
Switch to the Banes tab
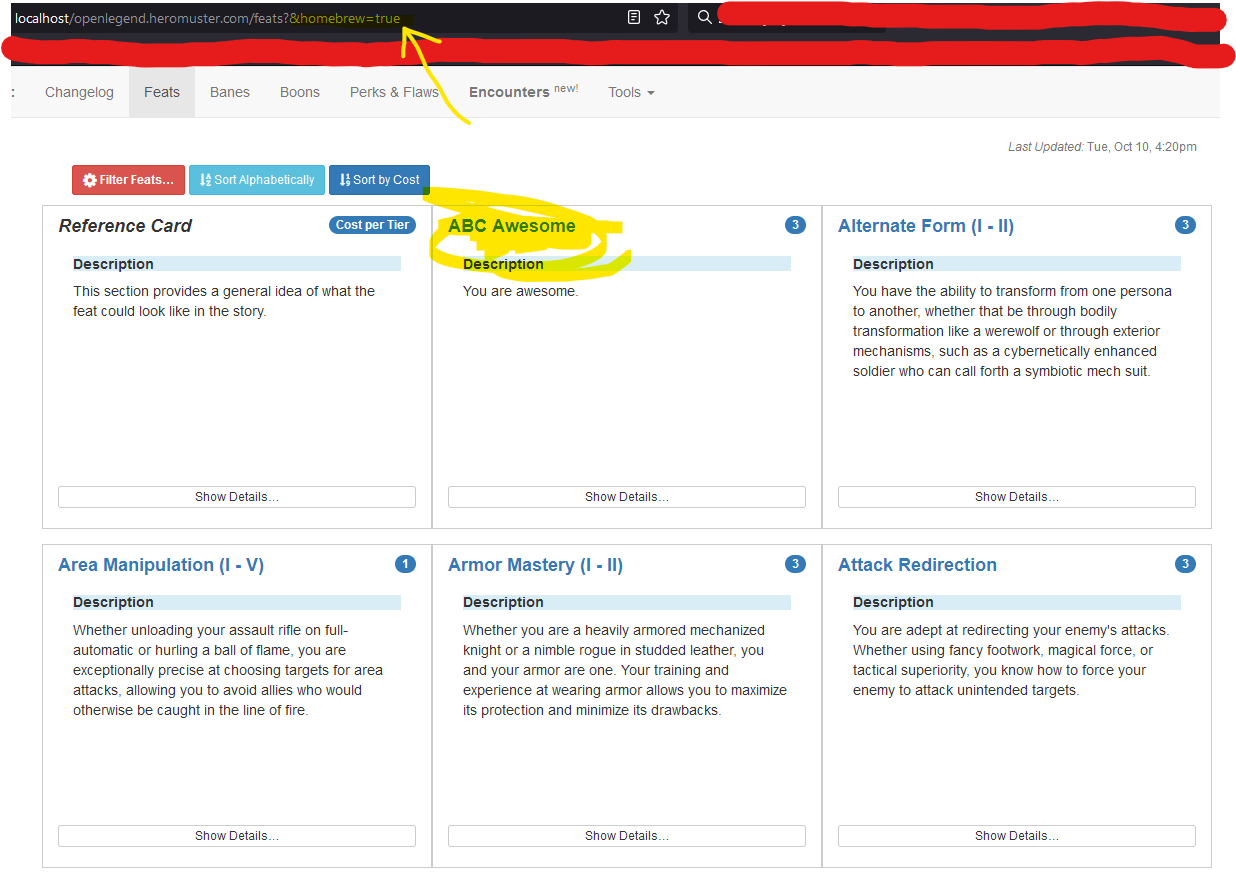230,92
